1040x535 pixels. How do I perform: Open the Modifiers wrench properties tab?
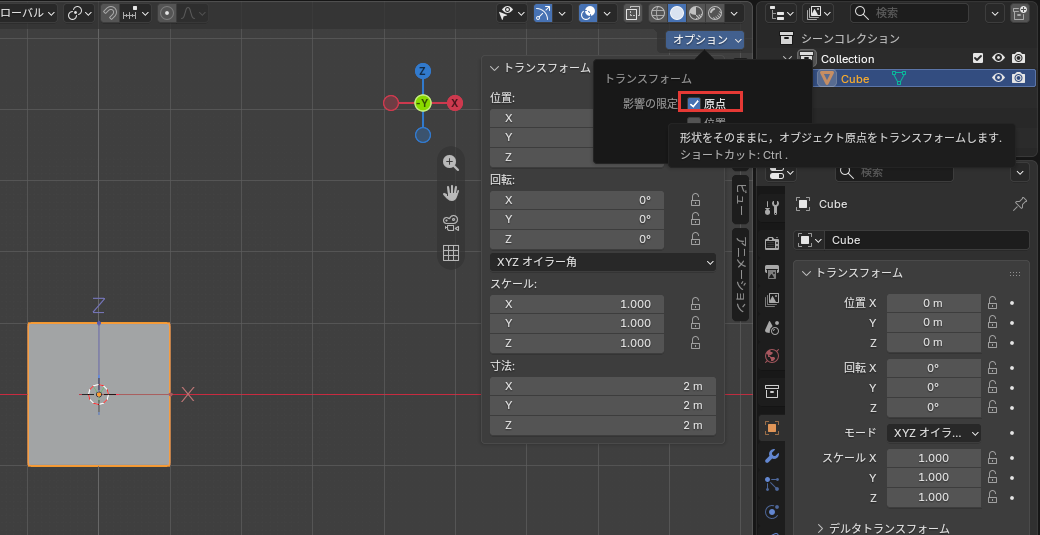(x=771, y=456)
